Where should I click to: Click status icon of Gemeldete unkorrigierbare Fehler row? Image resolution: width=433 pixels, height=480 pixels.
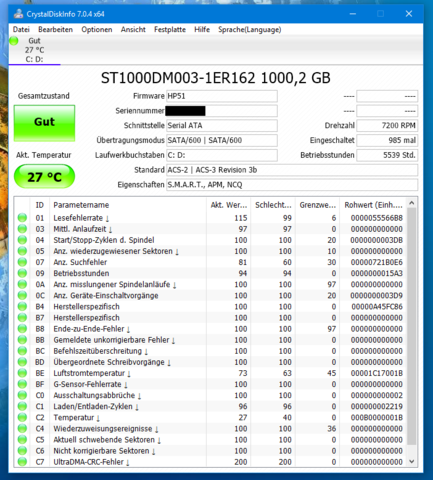tap(22, 340)
